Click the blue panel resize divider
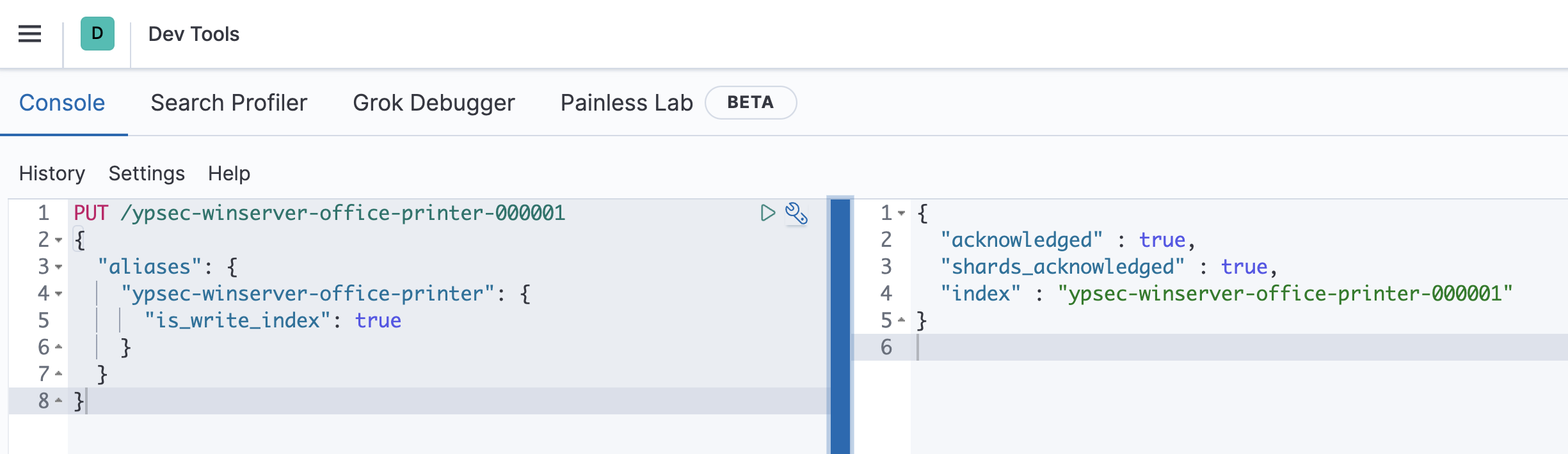1568x454 pixels. pyautogui.click(x=840, y=326)
